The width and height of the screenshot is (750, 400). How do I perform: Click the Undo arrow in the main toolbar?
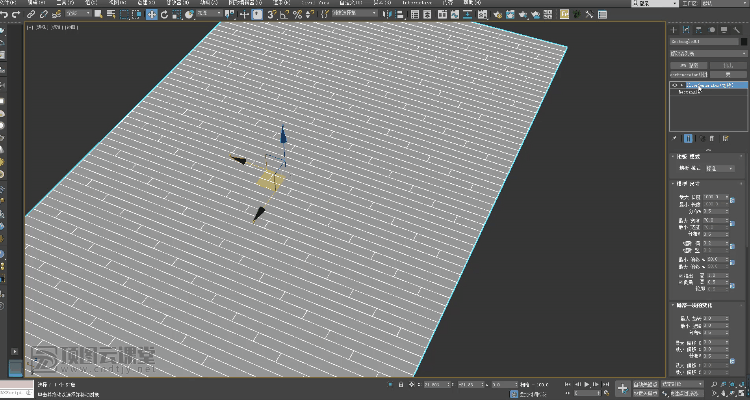click(x=6, y=15)
